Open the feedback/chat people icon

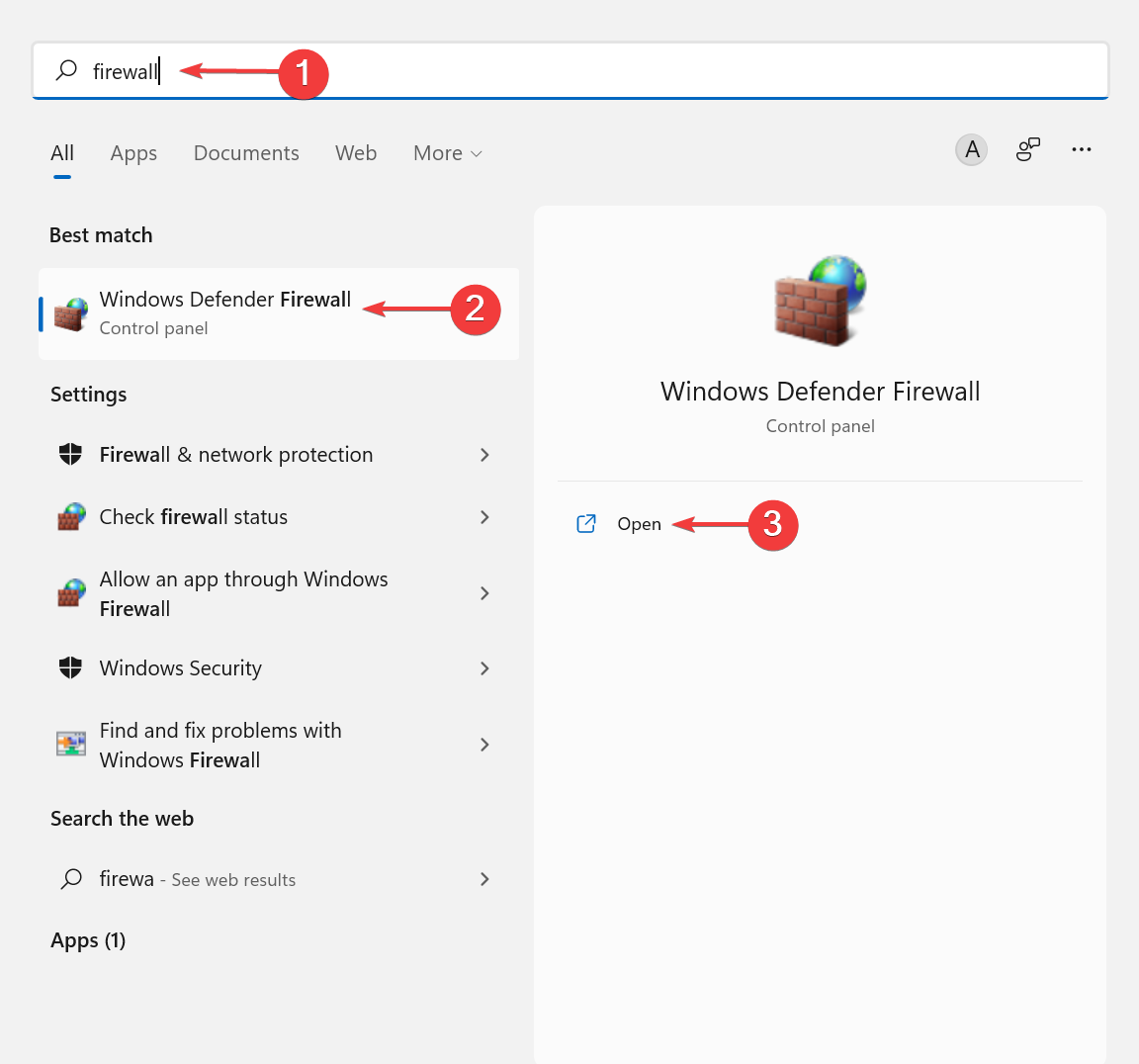click(1027, 149)
